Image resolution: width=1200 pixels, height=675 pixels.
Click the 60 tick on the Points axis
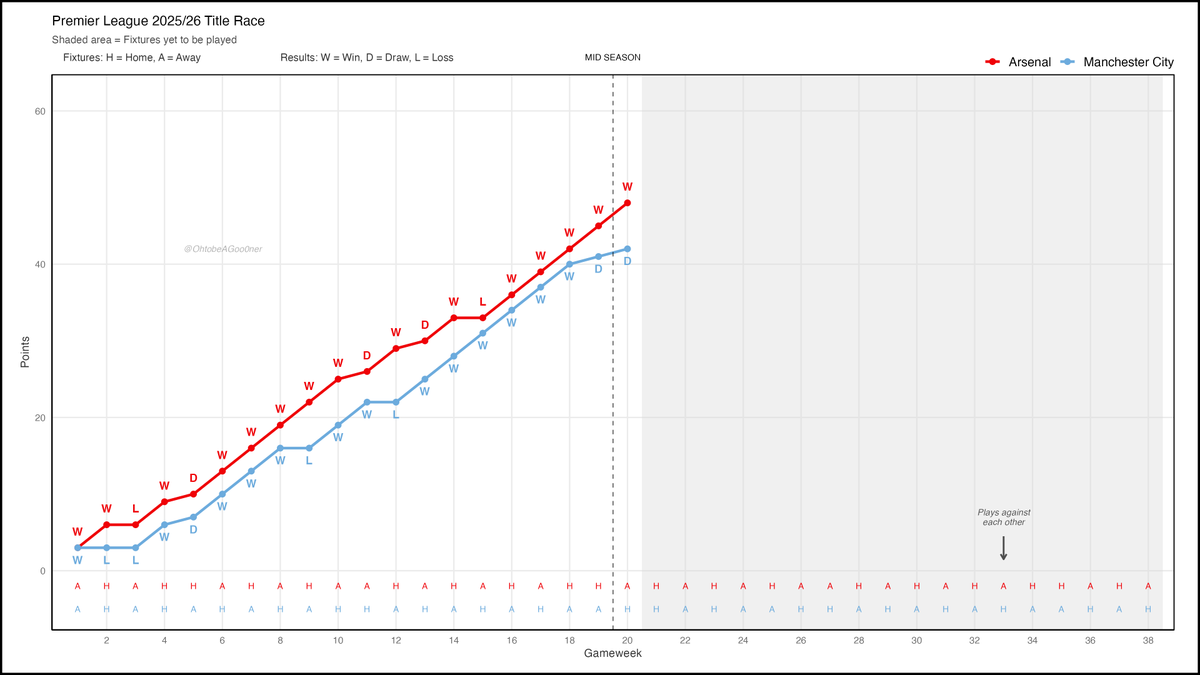41,111
